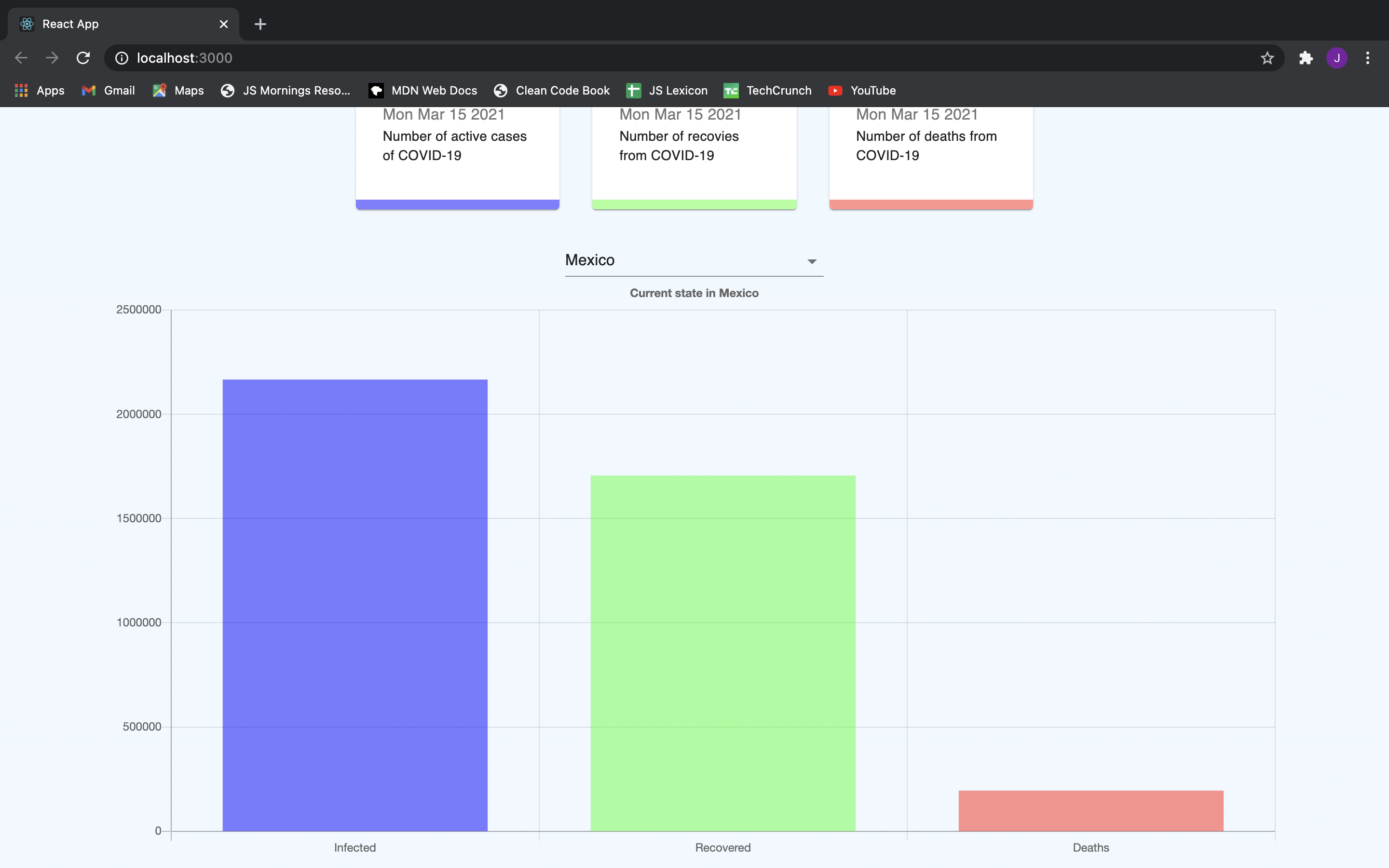The height and width of the screenshot is (868, 1389).
Task: Open the YouTube bookmark
Action: pos(861,91)
